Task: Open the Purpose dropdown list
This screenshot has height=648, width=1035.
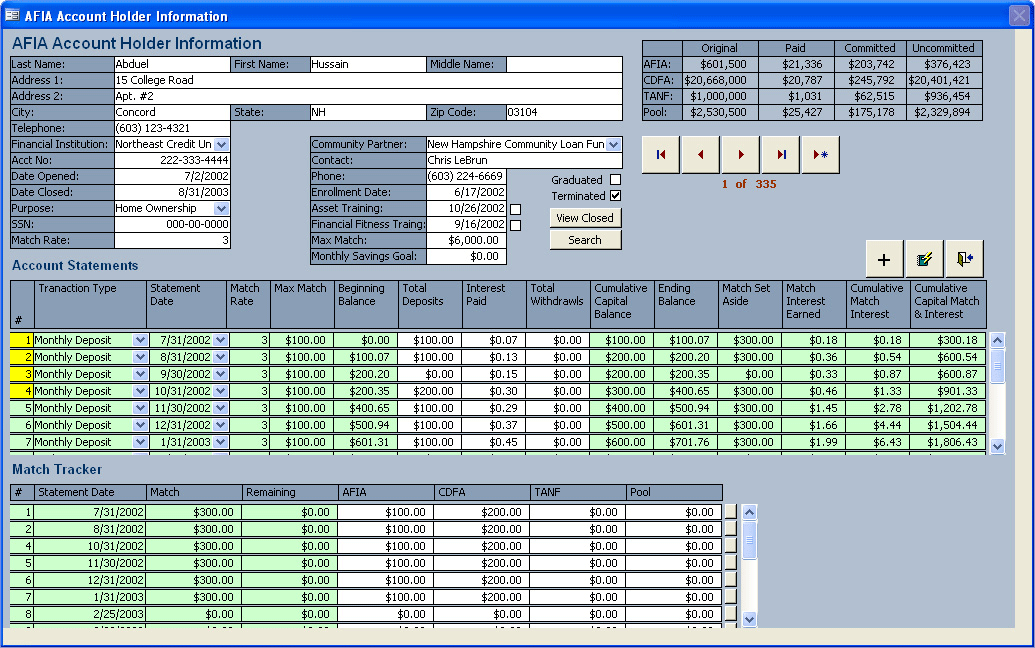Action: click(x=222, y=209)
